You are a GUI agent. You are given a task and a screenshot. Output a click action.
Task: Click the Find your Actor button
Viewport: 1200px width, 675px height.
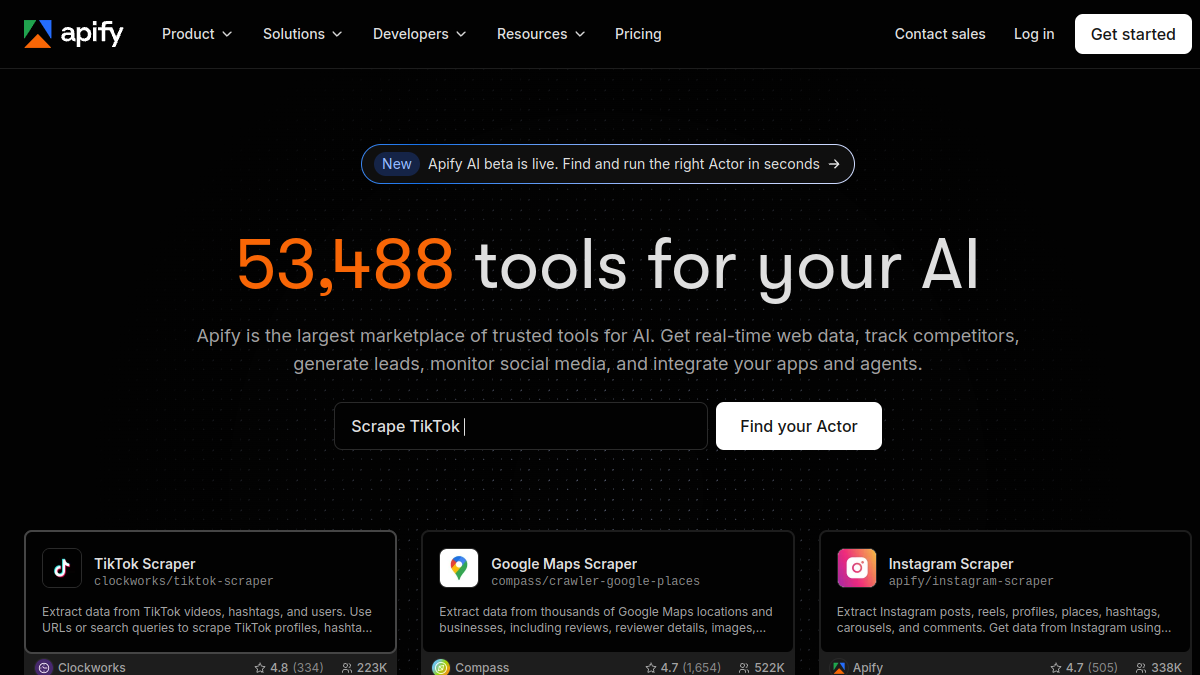pos(799,426)
